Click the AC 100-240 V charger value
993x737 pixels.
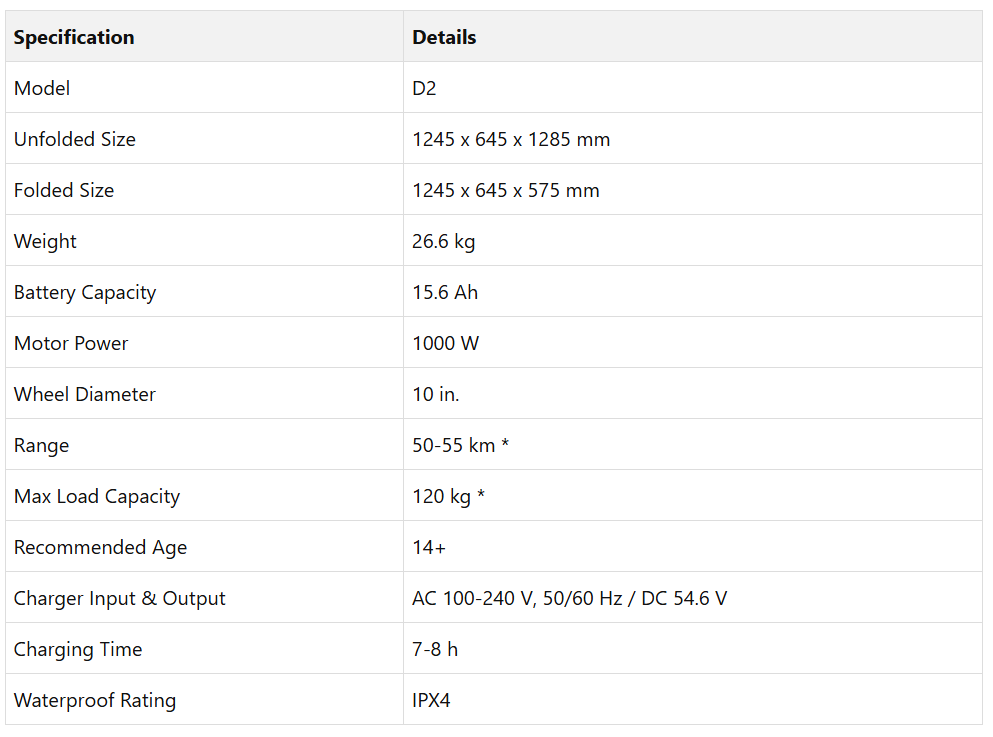[x=569, y=598]
